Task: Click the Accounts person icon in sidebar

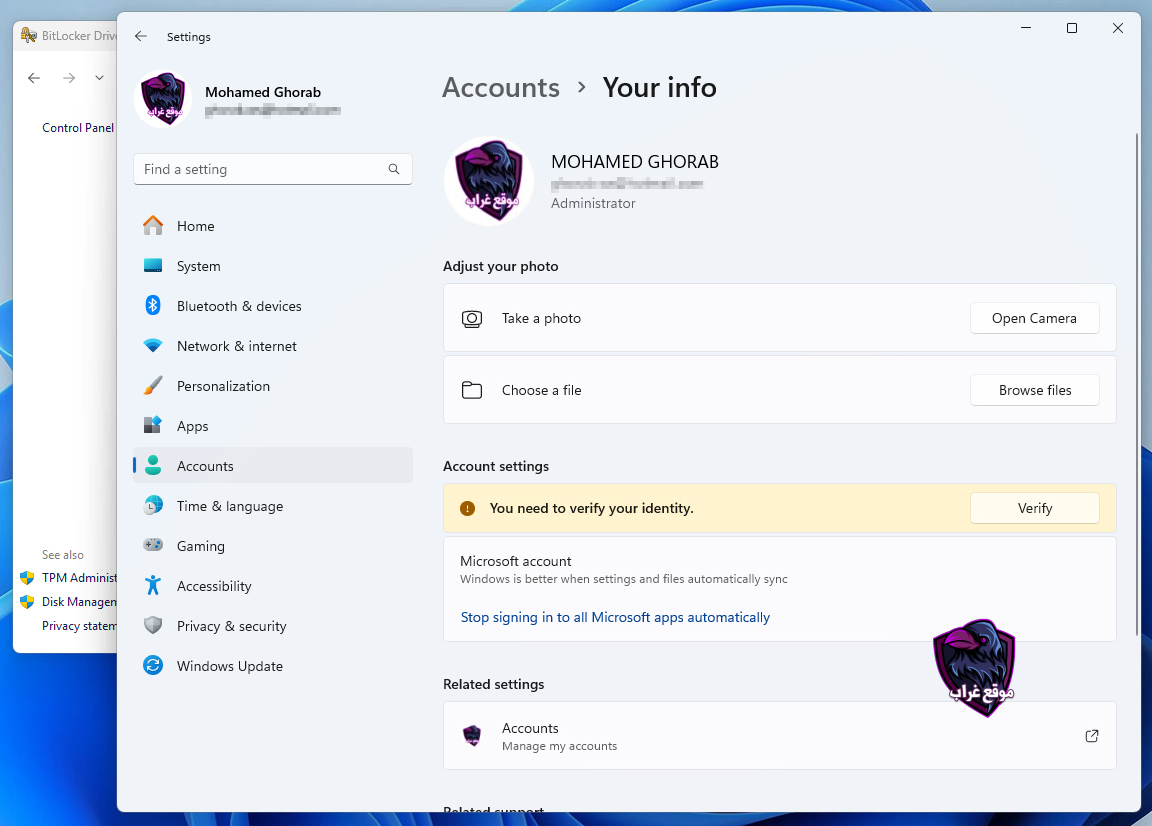Action: click(x=153, y=465)
